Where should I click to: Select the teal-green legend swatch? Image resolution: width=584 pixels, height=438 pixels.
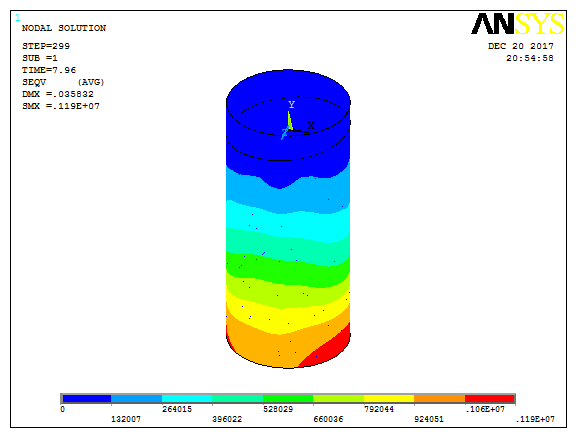click(x=238, y=399)
